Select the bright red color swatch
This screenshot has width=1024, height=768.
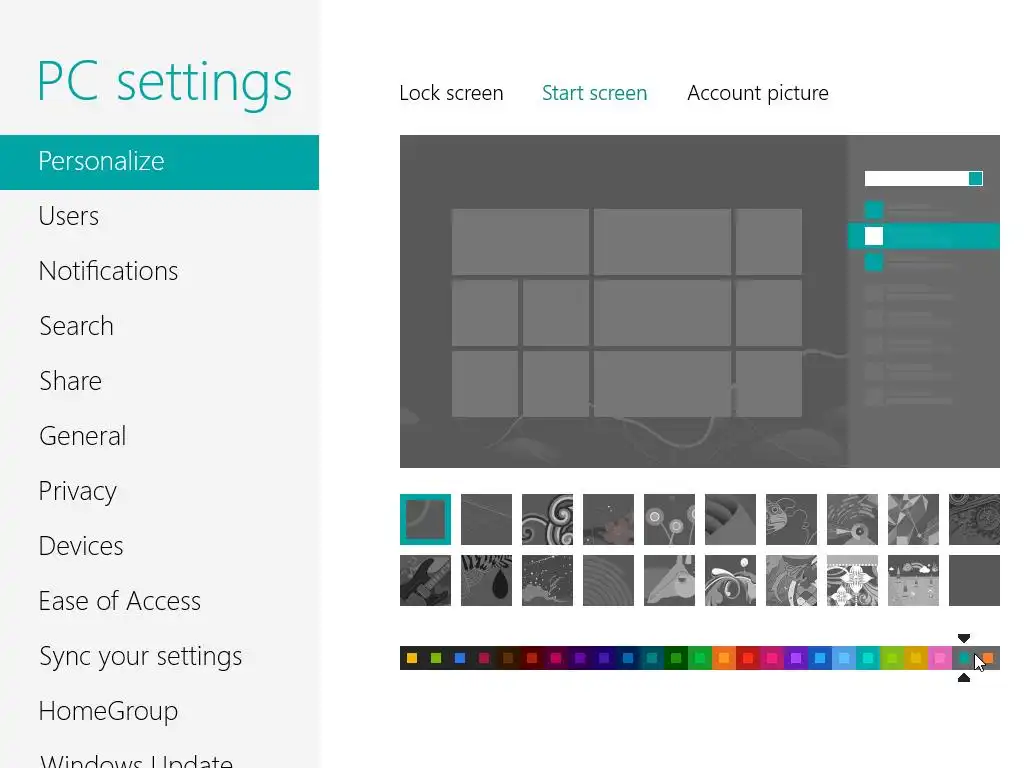[x=748, y=658]
